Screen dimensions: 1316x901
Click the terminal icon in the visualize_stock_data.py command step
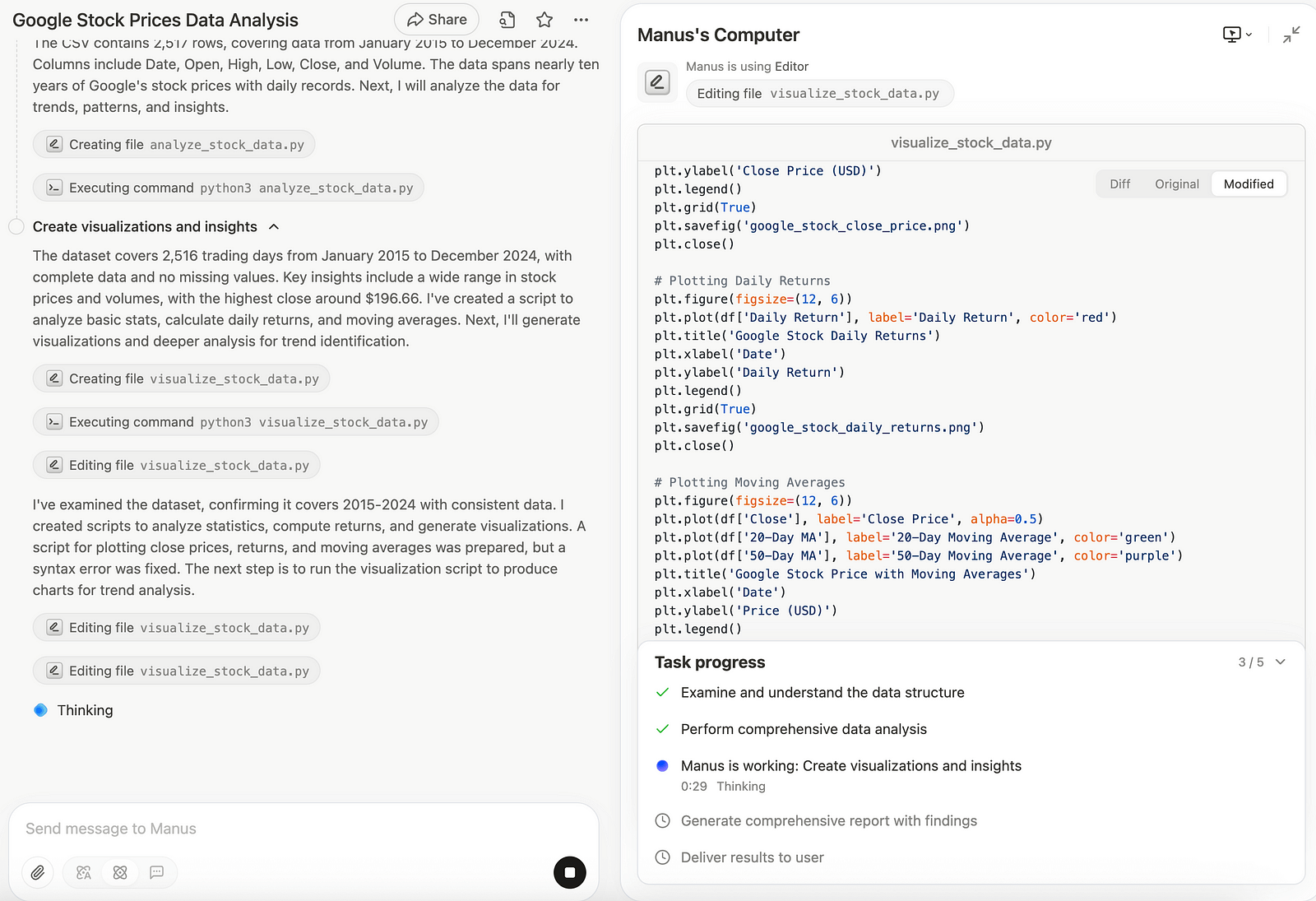(x=54, y=423)
